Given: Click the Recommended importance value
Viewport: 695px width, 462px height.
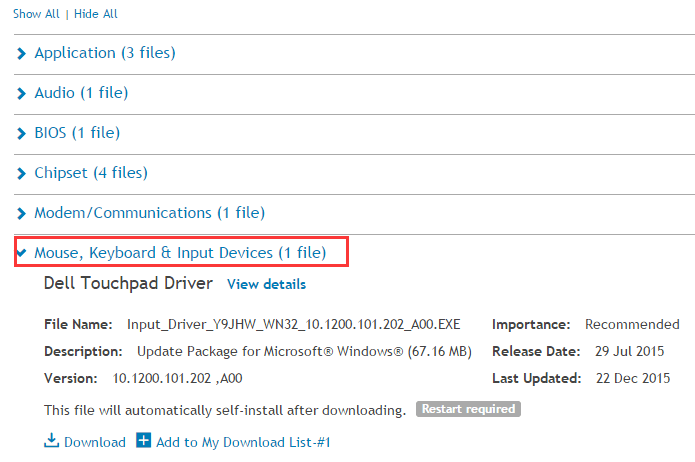Looking at the screenshot, I should (x=632, y=325).
